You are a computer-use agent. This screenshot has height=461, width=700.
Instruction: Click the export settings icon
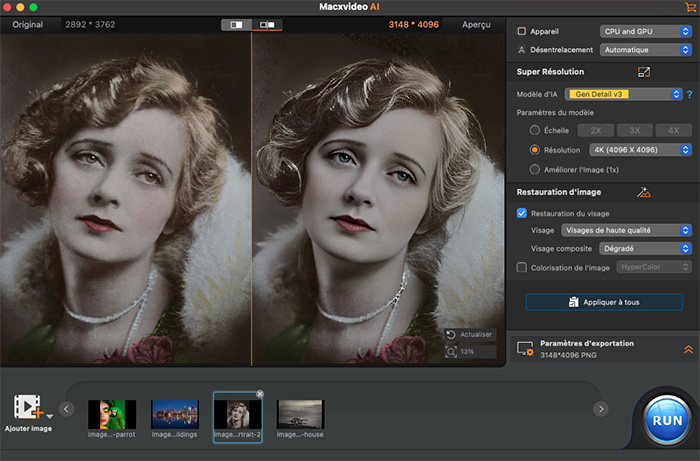tap(524, 349)
